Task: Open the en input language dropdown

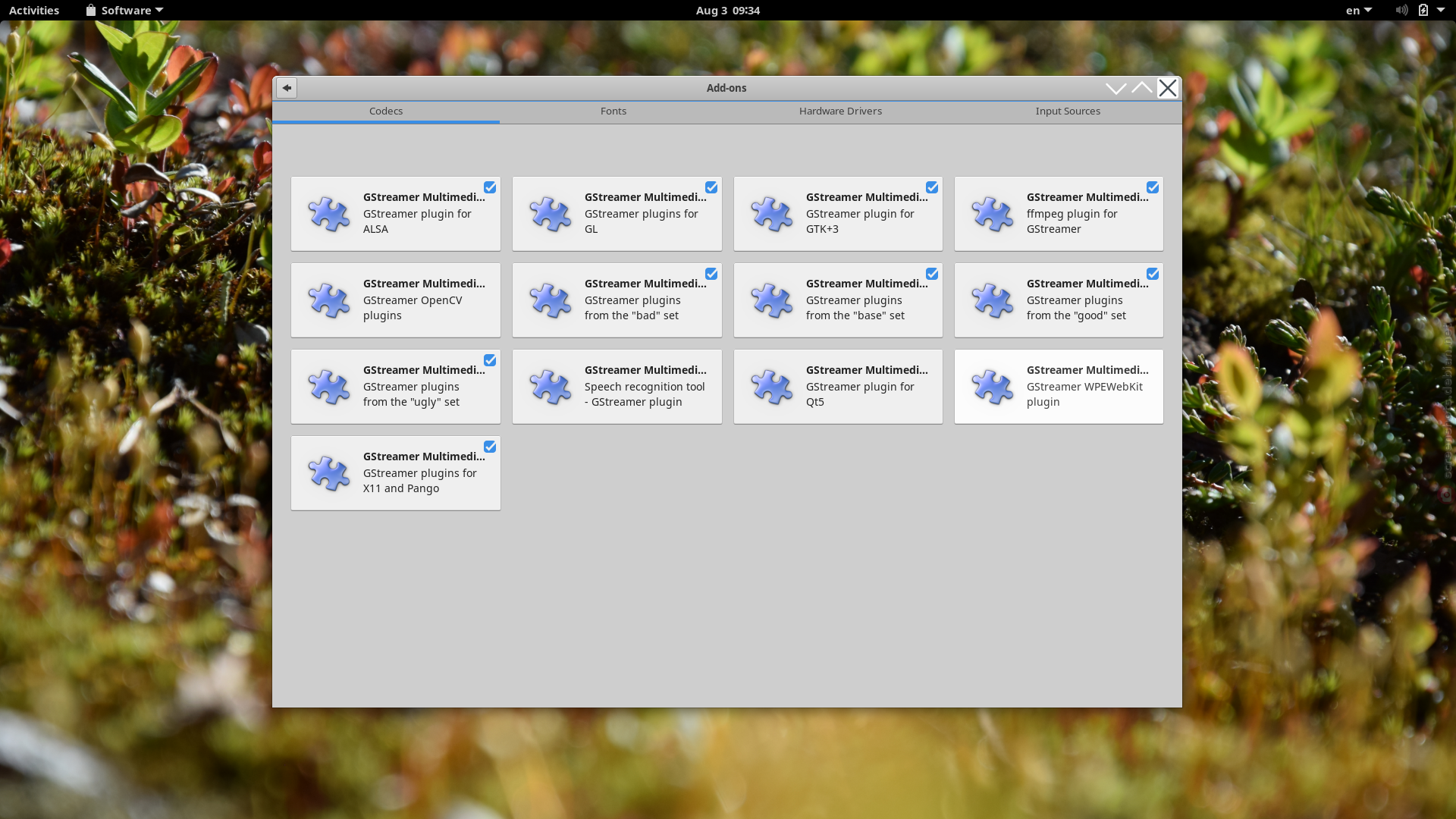Action: pos(1359,10)
